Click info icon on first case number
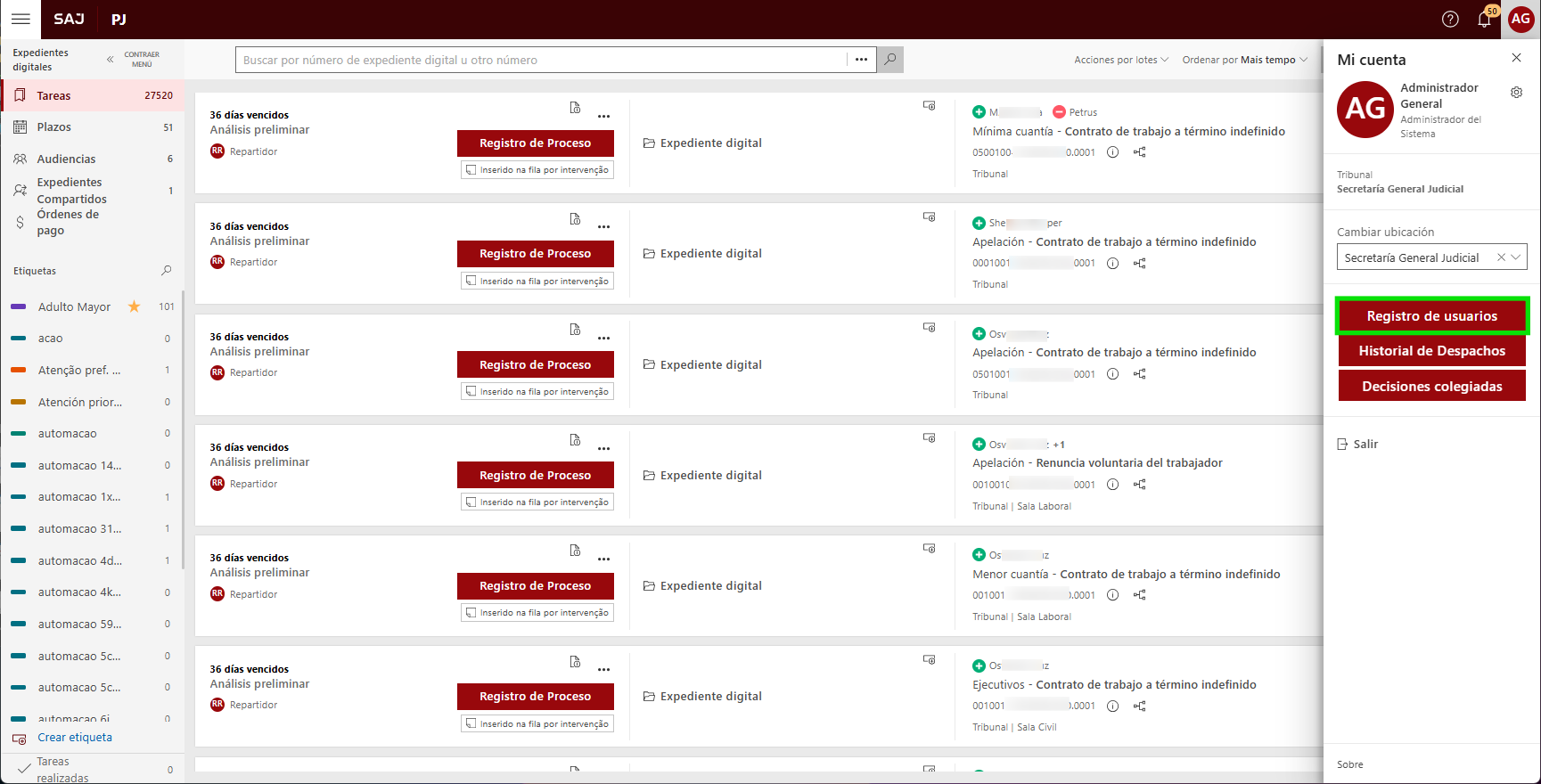The width and height of the screenshot is (1541, 784). 1112,152
